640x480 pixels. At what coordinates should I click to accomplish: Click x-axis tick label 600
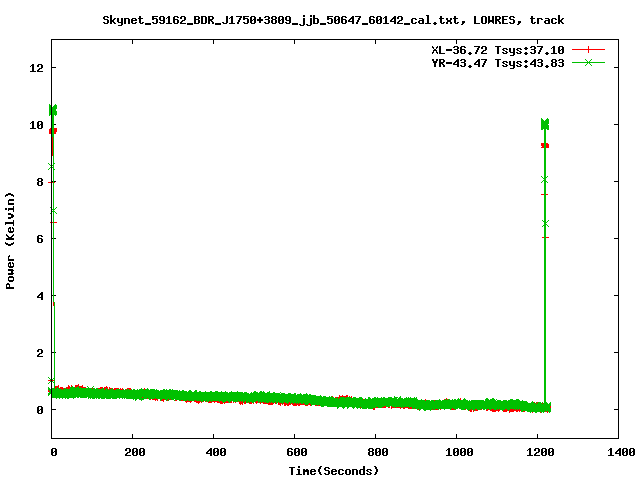[x=296, y=452]
